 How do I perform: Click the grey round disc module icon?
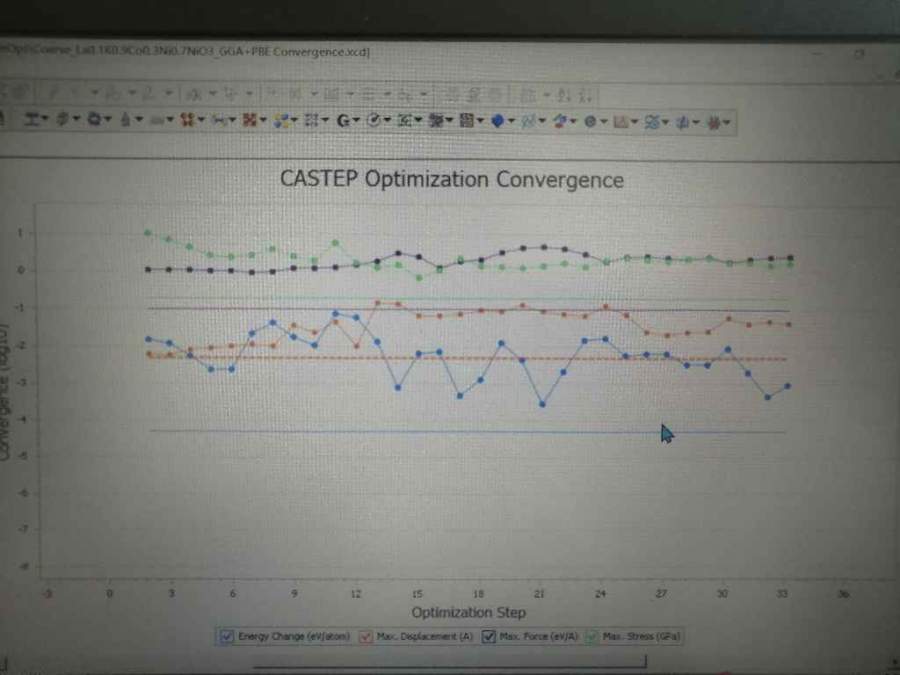tap(590, 121)
